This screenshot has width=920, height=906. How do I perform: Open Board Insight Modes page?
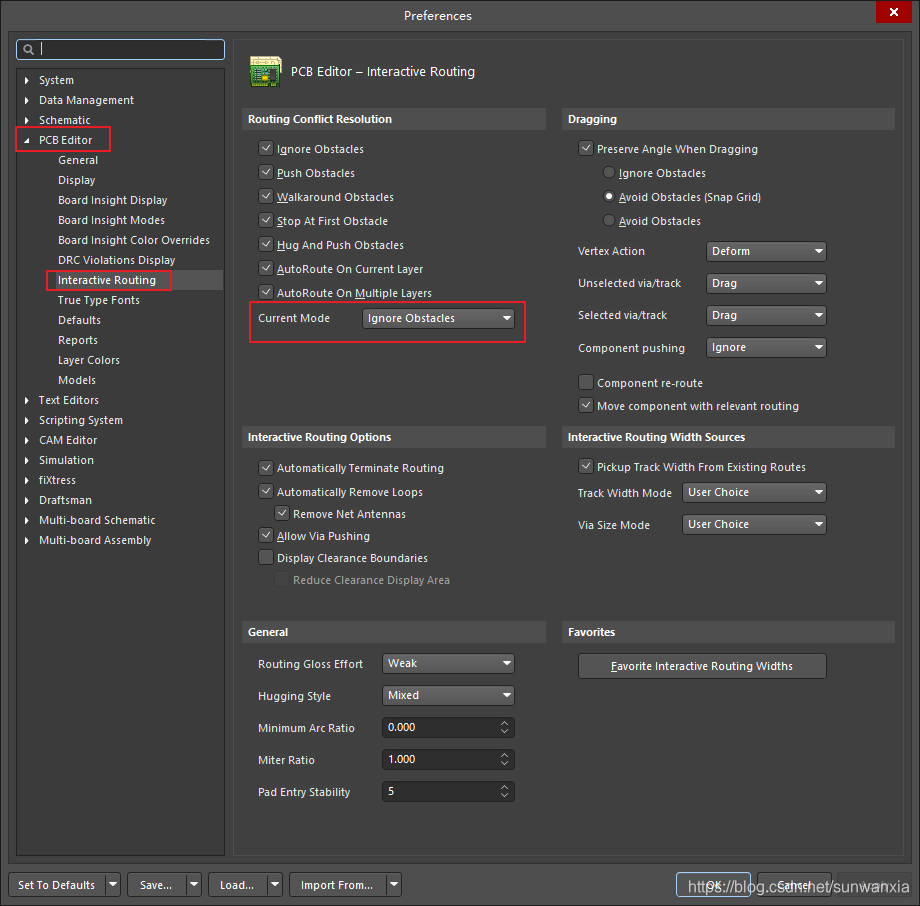click(111, 220)
